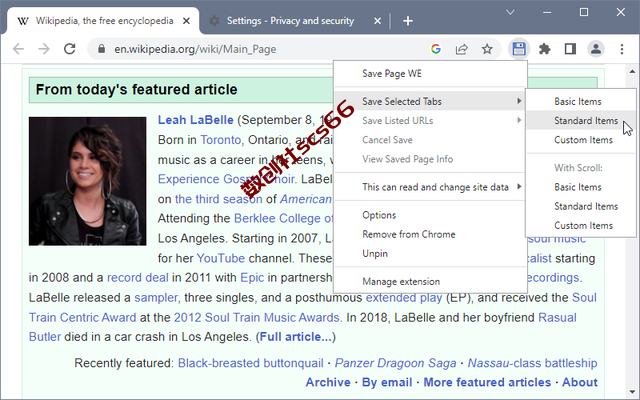The image size is (640, 400).
Task: Click the lock site info icon
Action: click(x=102, y=49)
